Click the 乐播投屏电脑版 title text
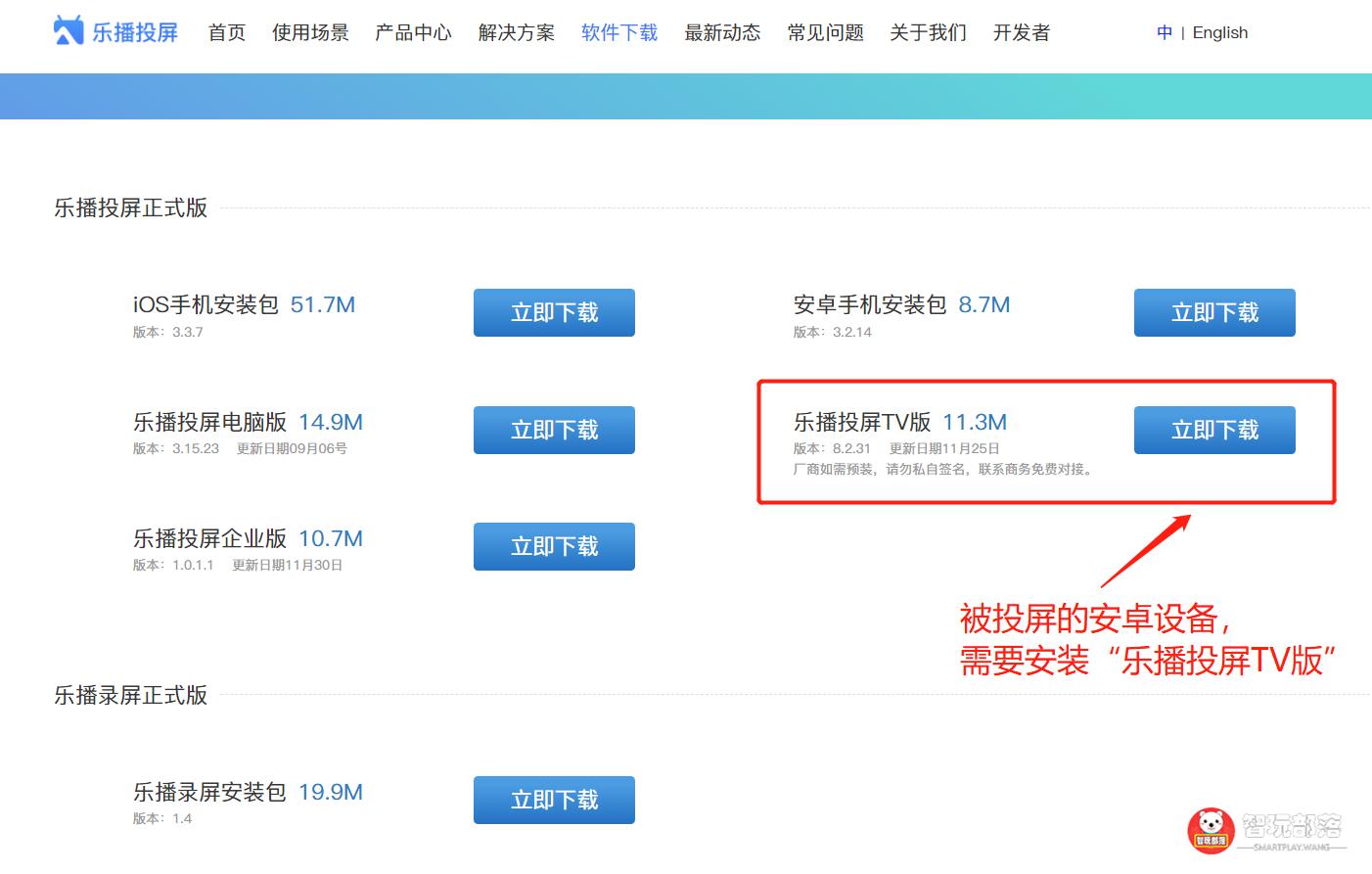Viewport: 1372px width, 874px height. pos(209,422)
